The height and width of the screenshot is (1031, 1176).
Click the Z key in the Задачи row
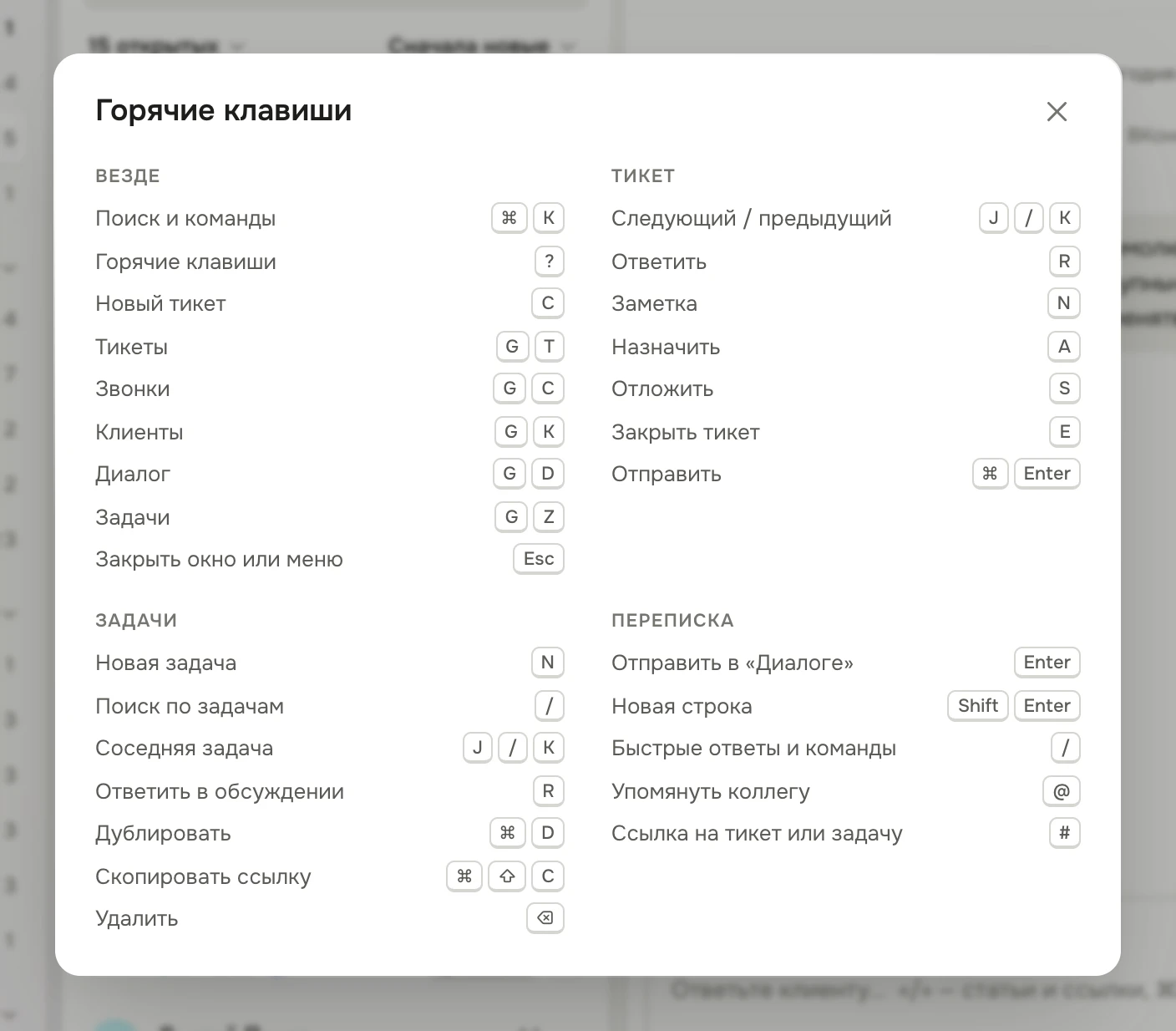click(x=549, y=517)
